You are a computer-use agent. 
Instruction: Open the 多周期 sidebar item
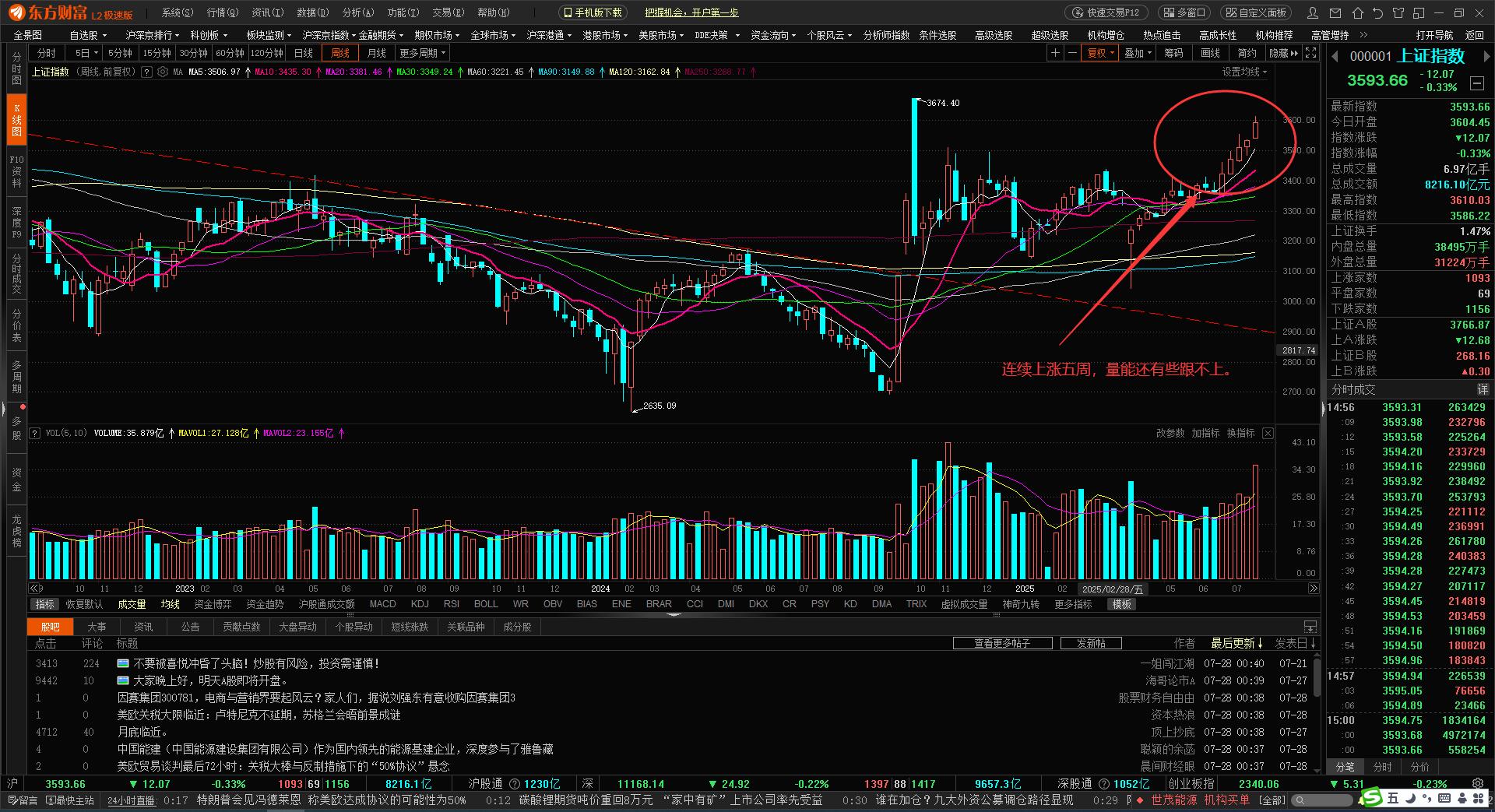tap(16, 376)
